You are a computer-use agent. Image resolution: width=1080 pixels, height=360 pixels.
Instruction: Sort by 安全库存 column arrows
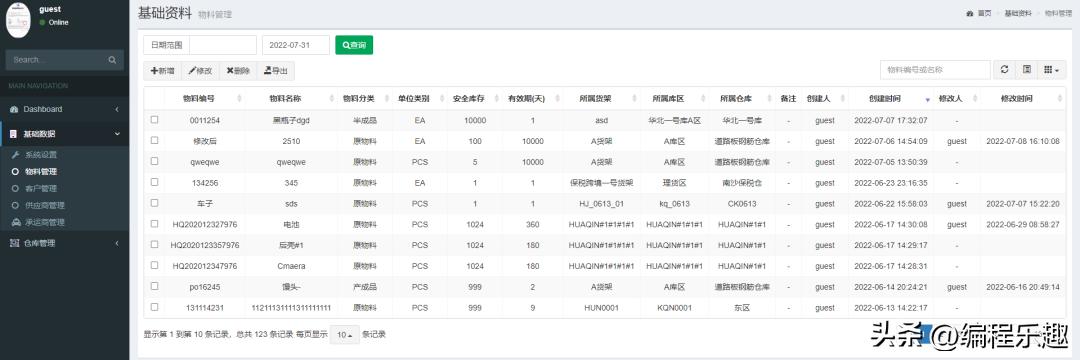click(496, 99)
